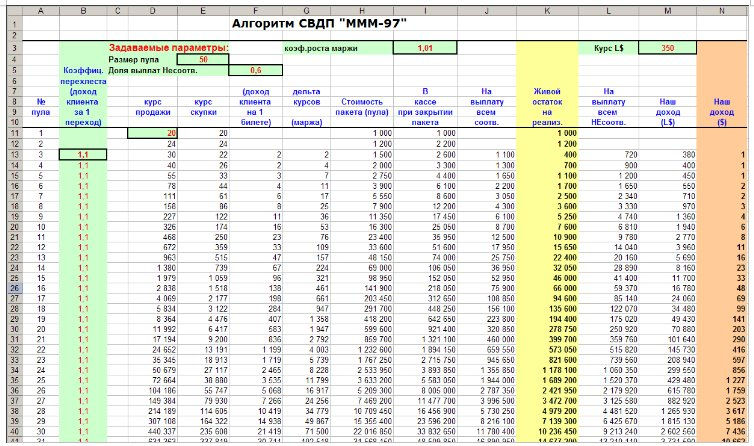Click the red 'Задаваемые параметры:' label
This screenshot has width=754, height=446.
tap(168, 48)
